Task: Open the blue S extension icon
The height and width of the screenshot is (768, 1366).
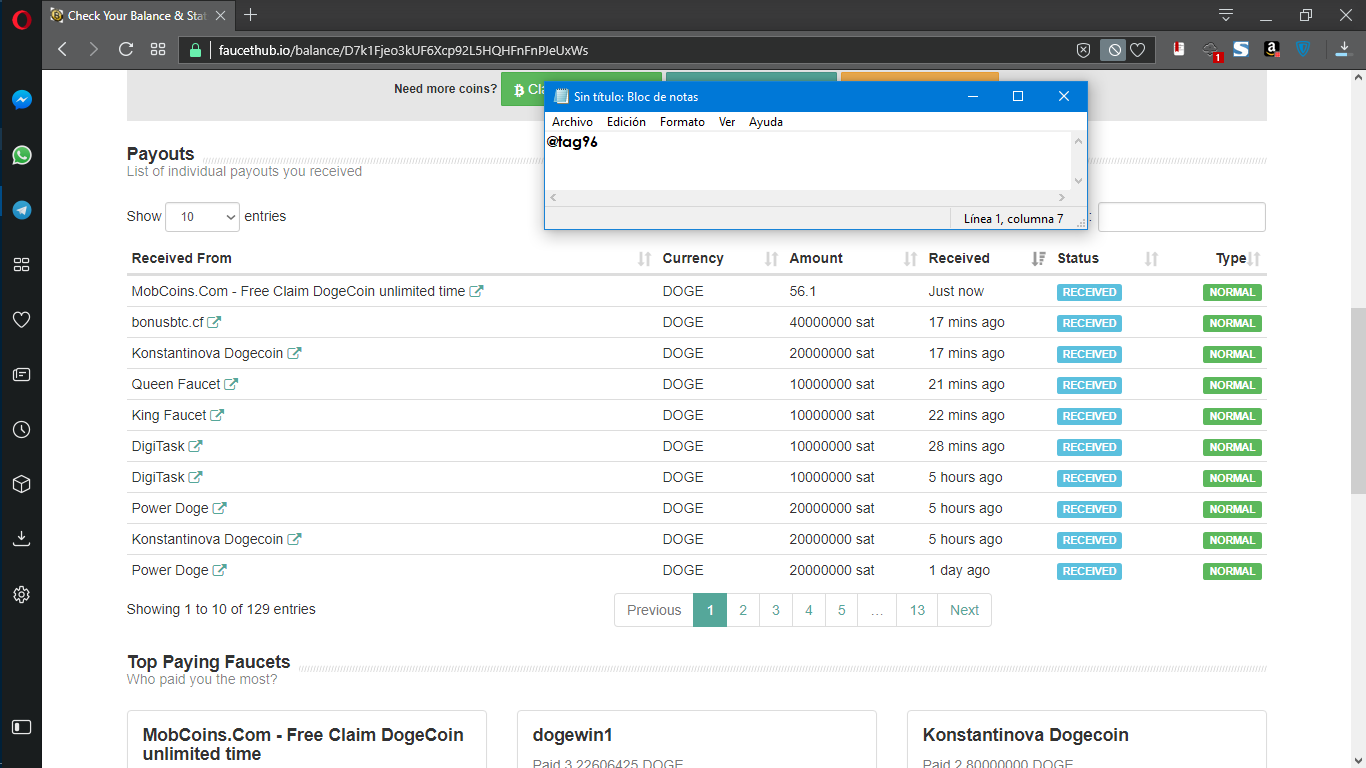Action: point(1241,49)
